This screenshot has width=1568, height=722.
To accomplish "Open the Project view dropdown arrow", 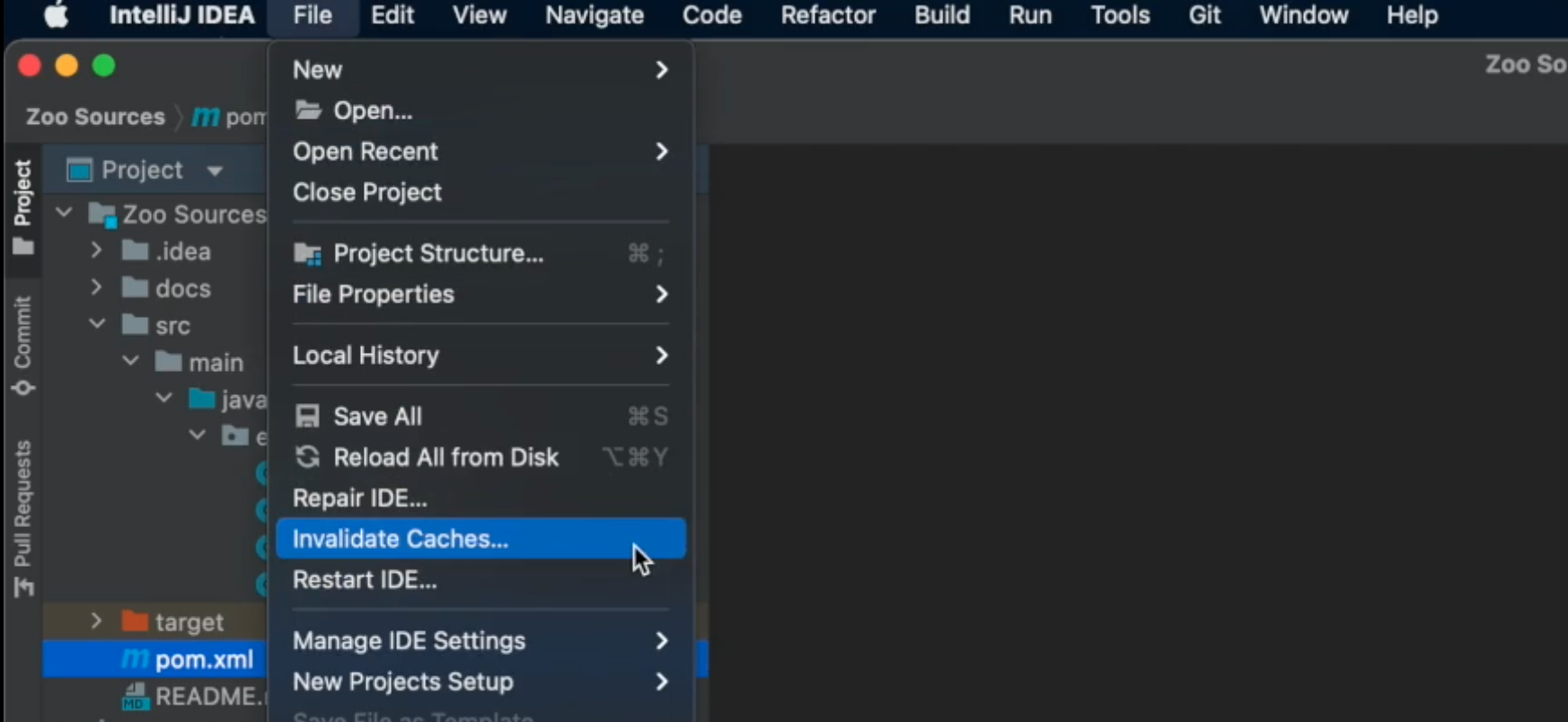I will pos(215,171).
